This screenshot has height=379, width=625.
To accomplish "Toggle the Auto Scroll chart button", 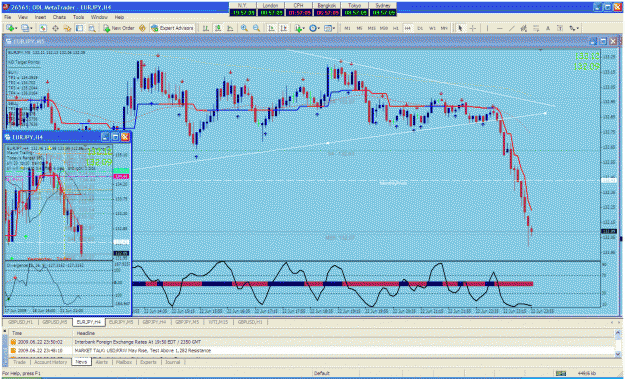I will click(x=271, y=28).
